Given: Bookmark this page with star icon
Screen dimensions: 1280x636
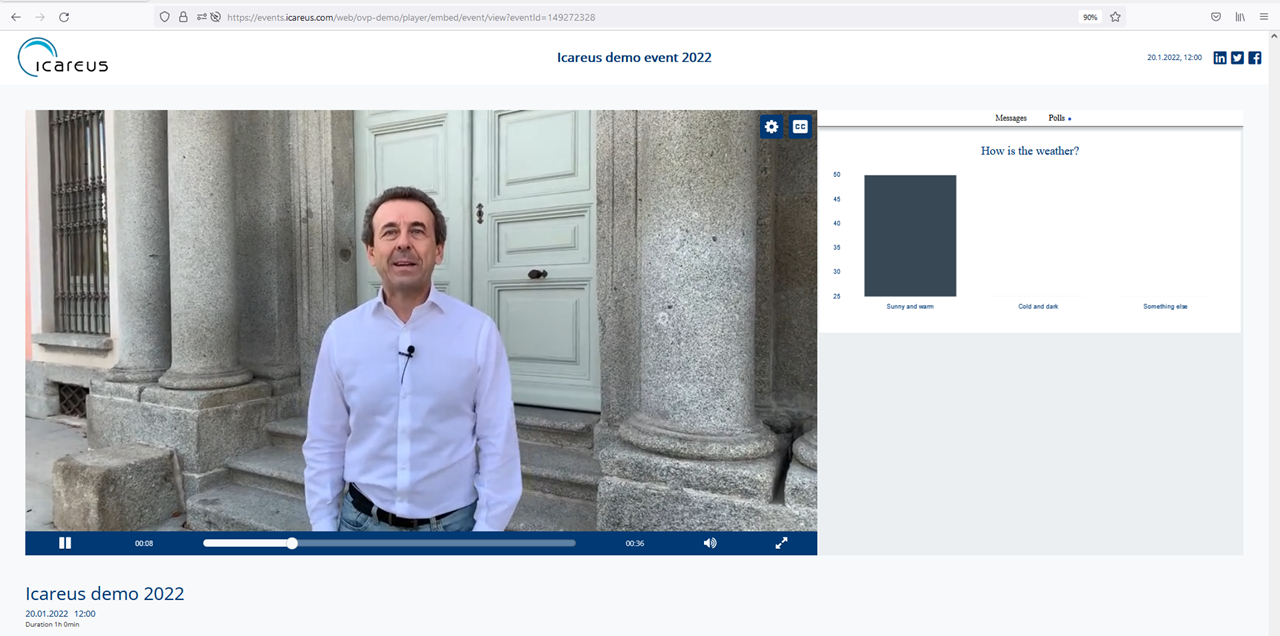Looking at the screenshot, I should pos(1115,17).
